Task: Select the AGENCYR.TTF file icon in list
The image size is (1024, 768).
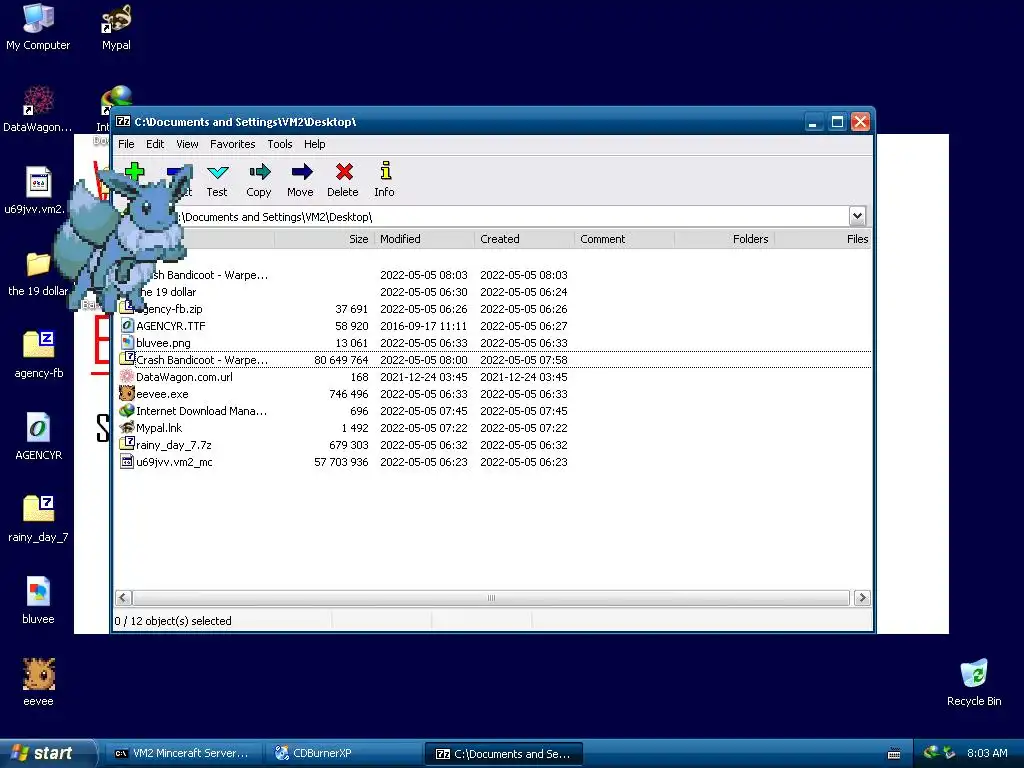Action: (x=127, y=325)
